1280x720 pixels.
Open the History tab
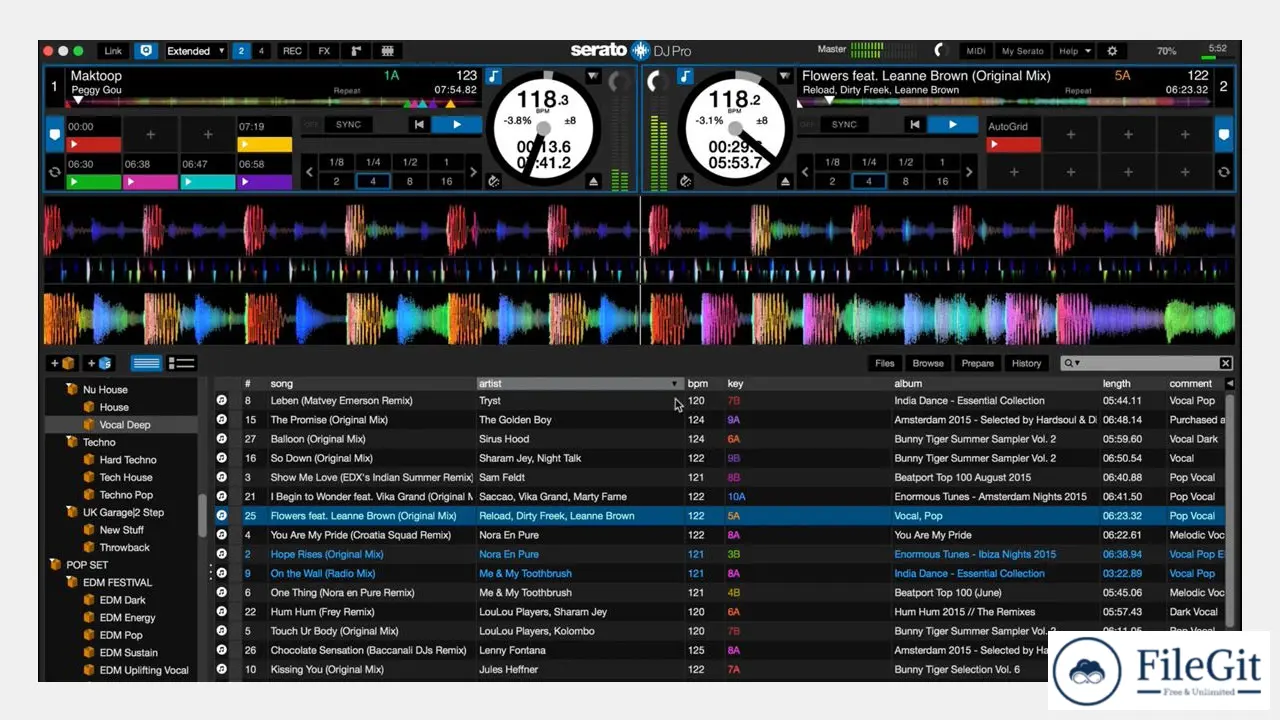click(x=1026, y=363)
